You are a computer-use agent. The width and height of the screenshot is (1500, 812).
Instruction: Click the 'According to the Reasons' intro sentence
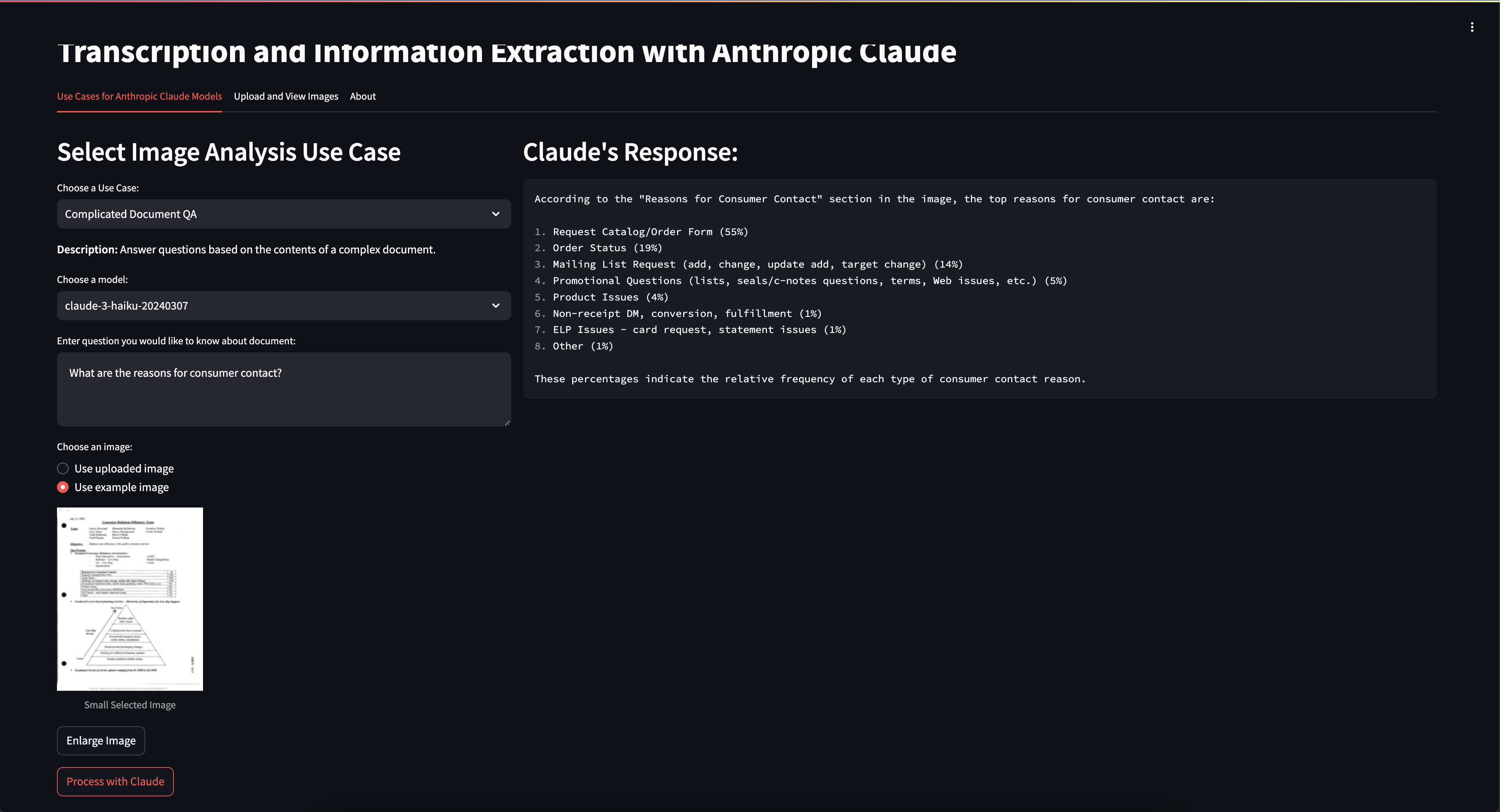pyautogui.click(x=875, y=199)
